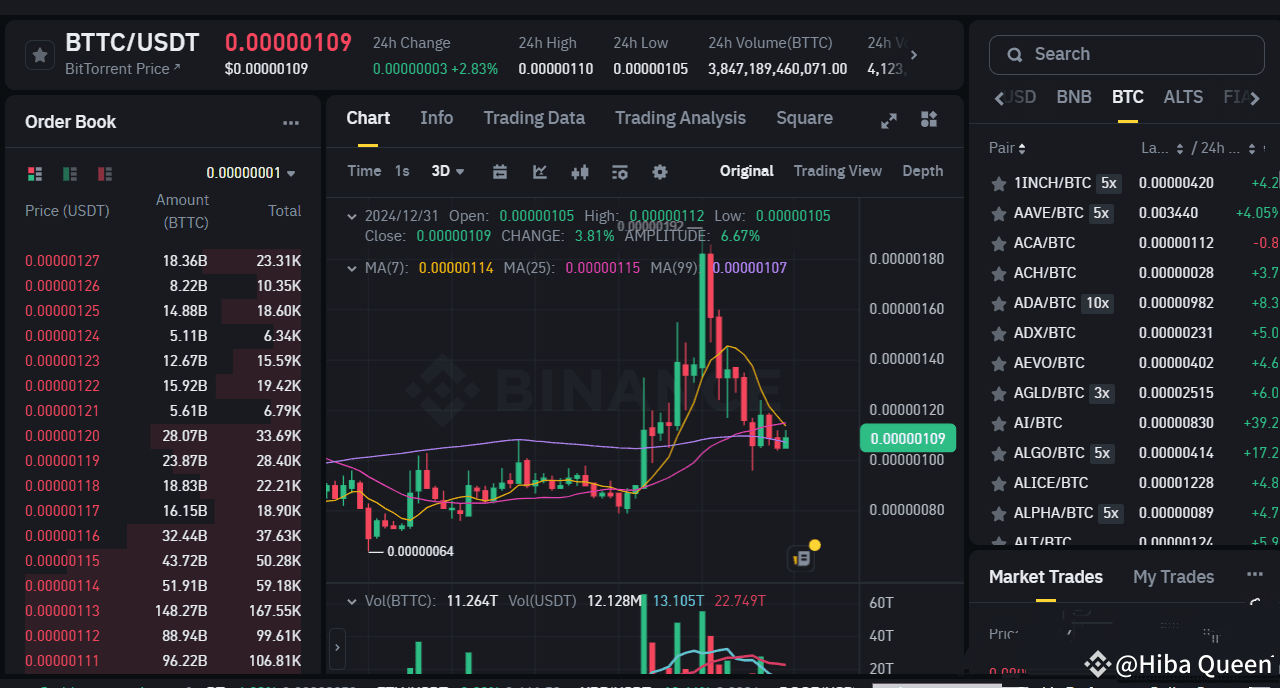
Task: Open the BitTorrent Price link
Action: point(123,69)
